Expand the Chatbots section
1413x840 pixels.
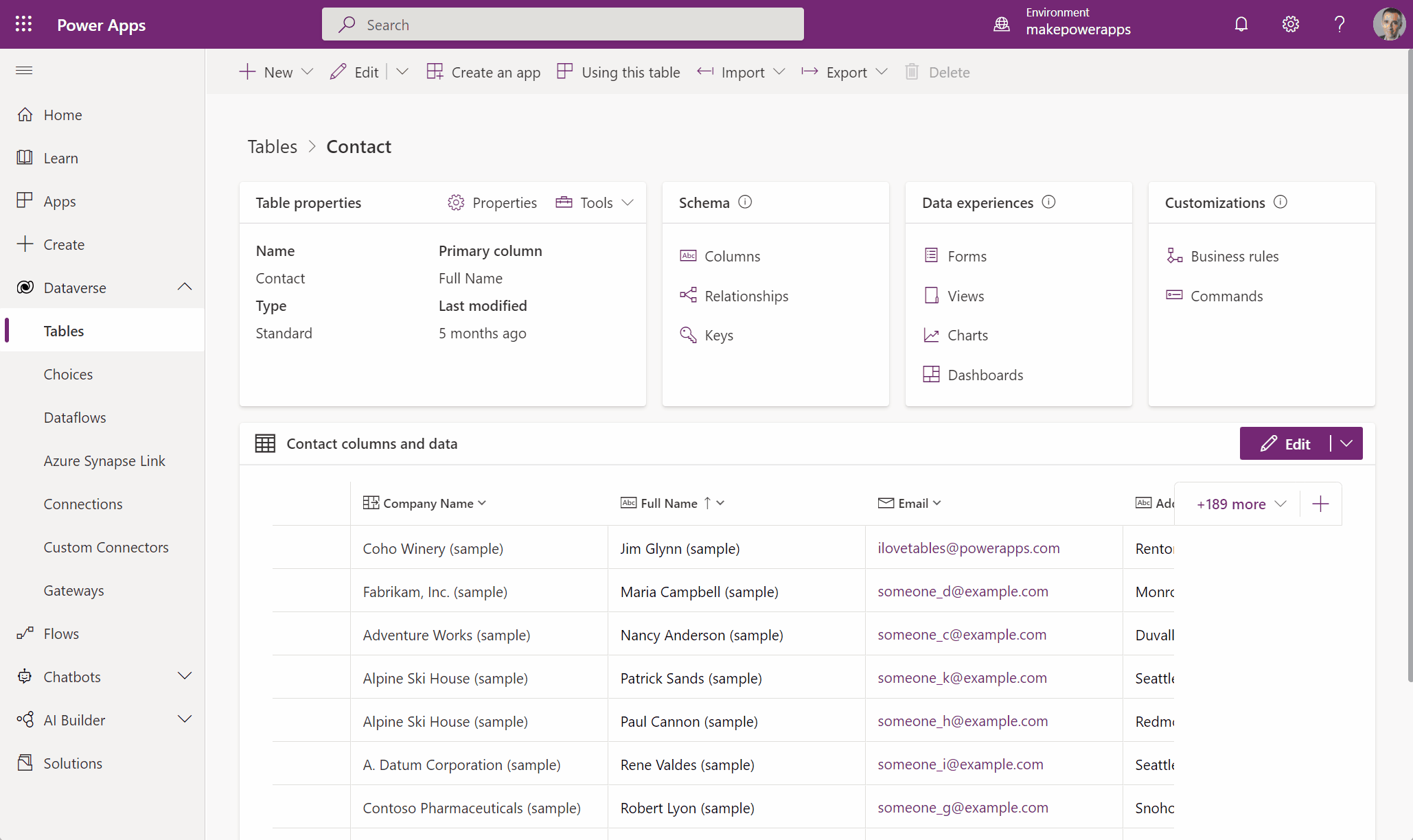tap(184, 676)
